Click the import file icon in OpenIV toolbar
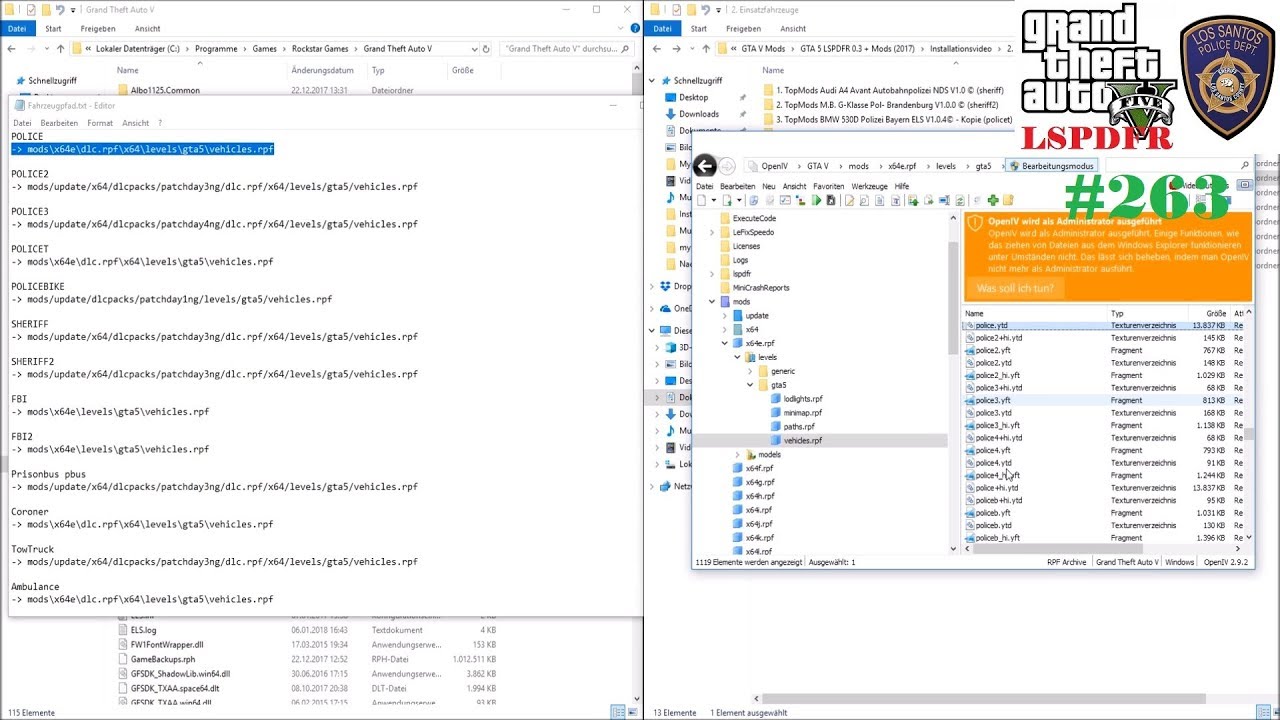The height and width of the screenshot is (720, 1280). (914, 200)
